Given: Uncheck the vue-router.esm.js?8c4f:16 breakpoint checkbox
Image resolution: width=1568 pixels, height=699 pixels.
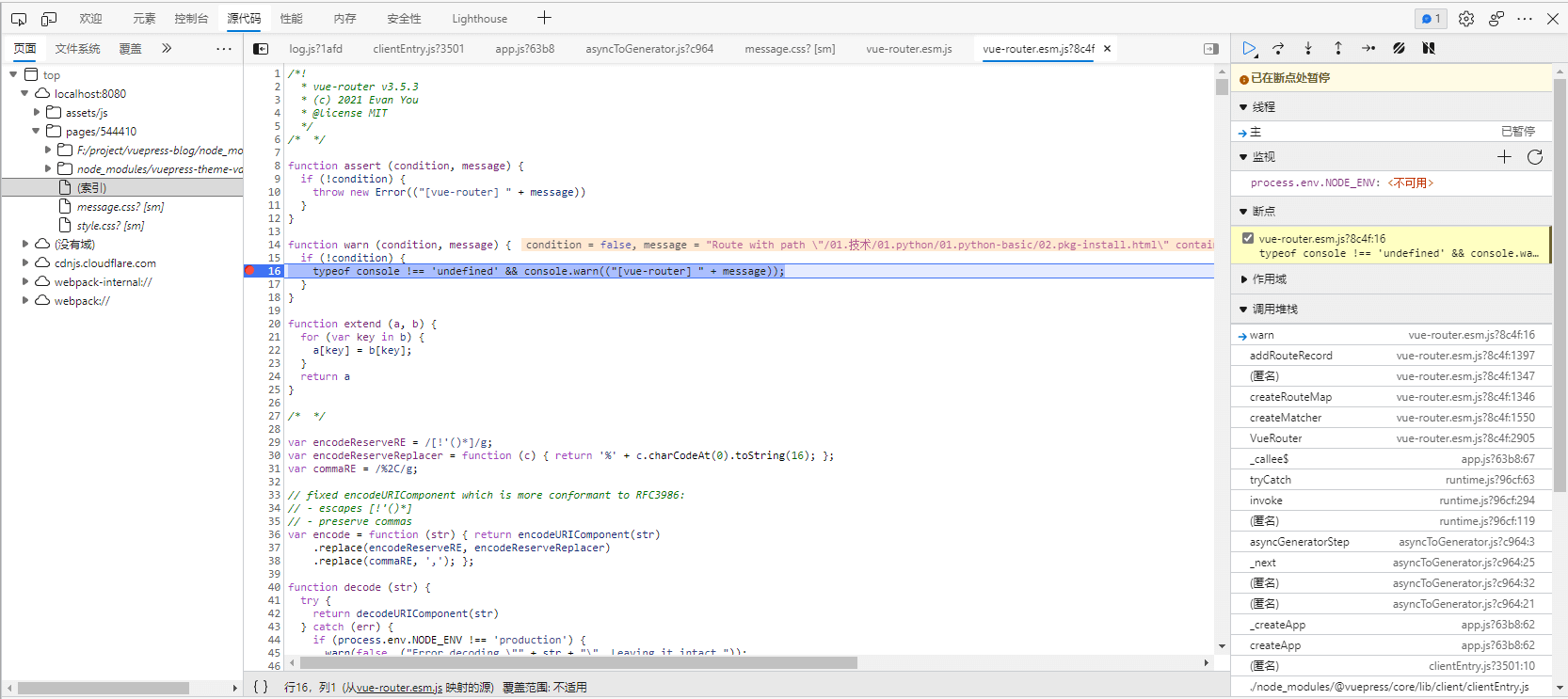Looking at the screenshot, I should [x=1248, y=239].
